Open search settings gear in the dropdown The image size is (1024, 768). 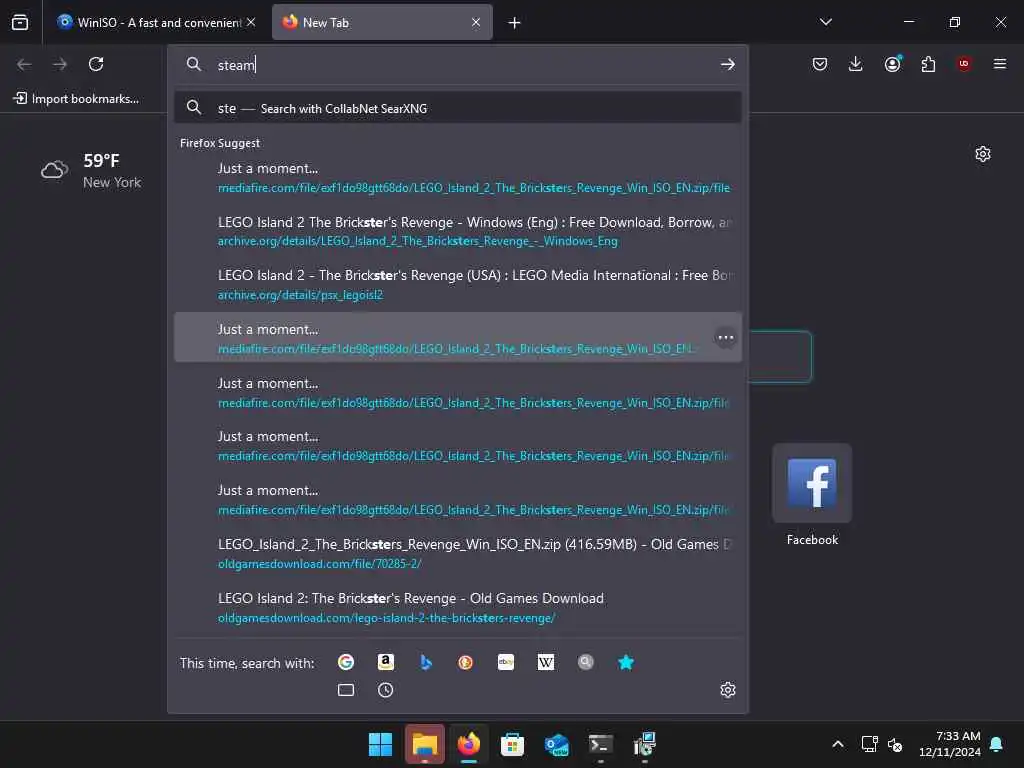coord(728,690)
